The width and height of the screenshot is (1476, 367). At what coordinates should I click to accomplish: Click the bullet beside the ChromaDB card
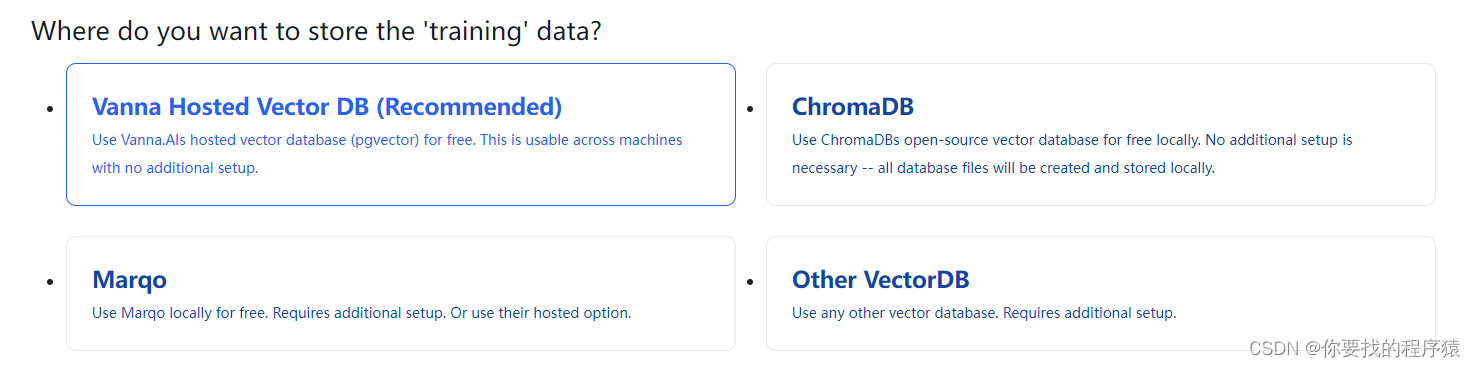750,108
